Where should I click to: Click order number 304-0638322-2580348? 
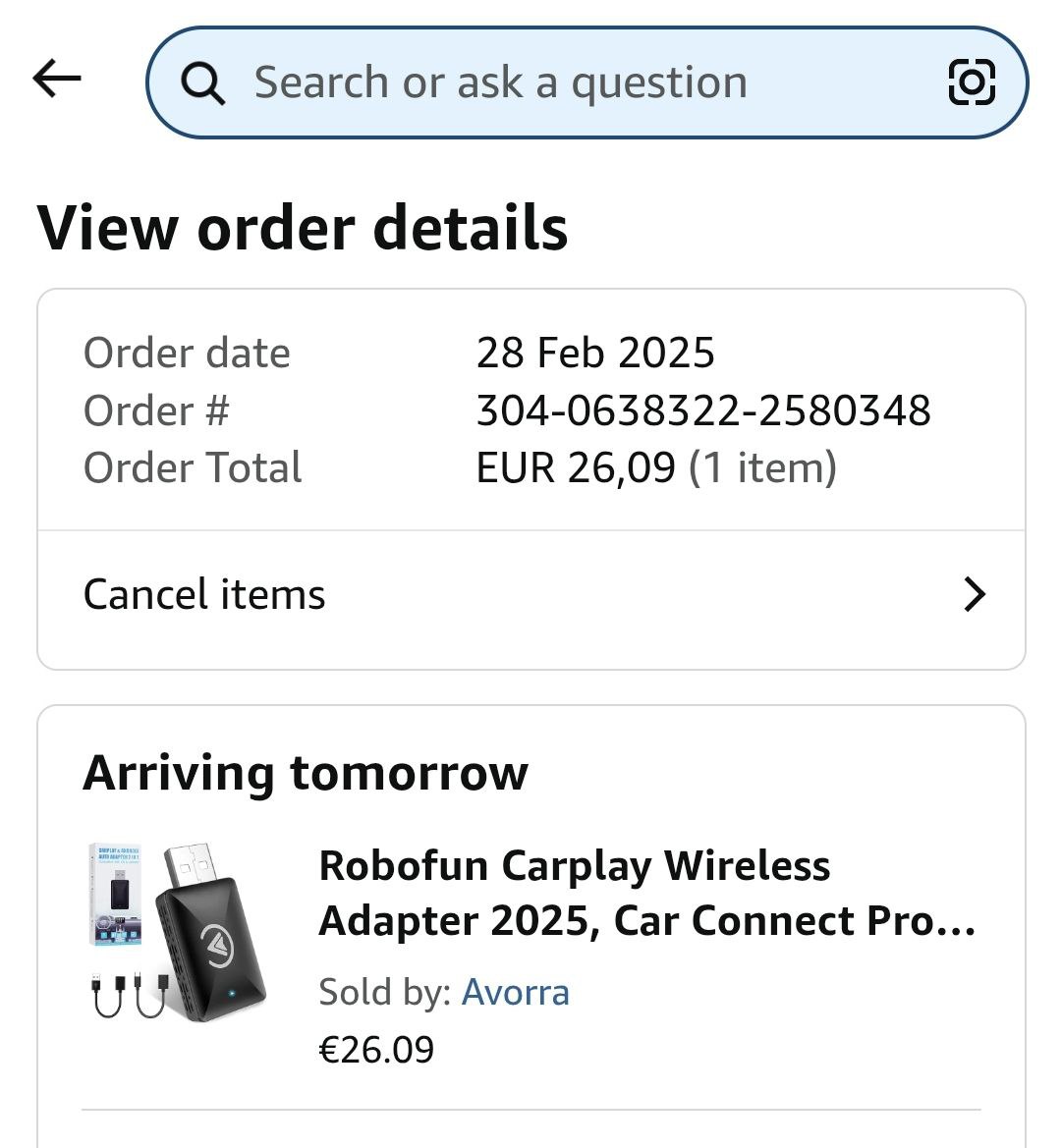703,410
